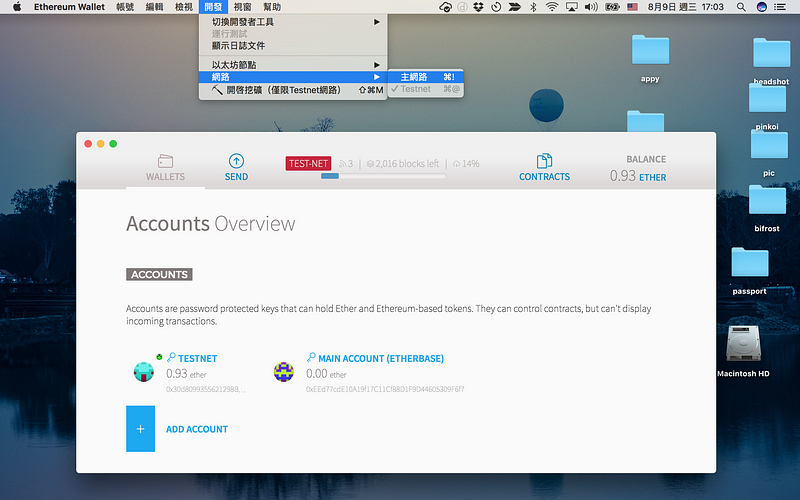The height and width of the screenshot is (500, 800).
Task: Open the Macintosh HD drive icon
Action: coord(742,345)
